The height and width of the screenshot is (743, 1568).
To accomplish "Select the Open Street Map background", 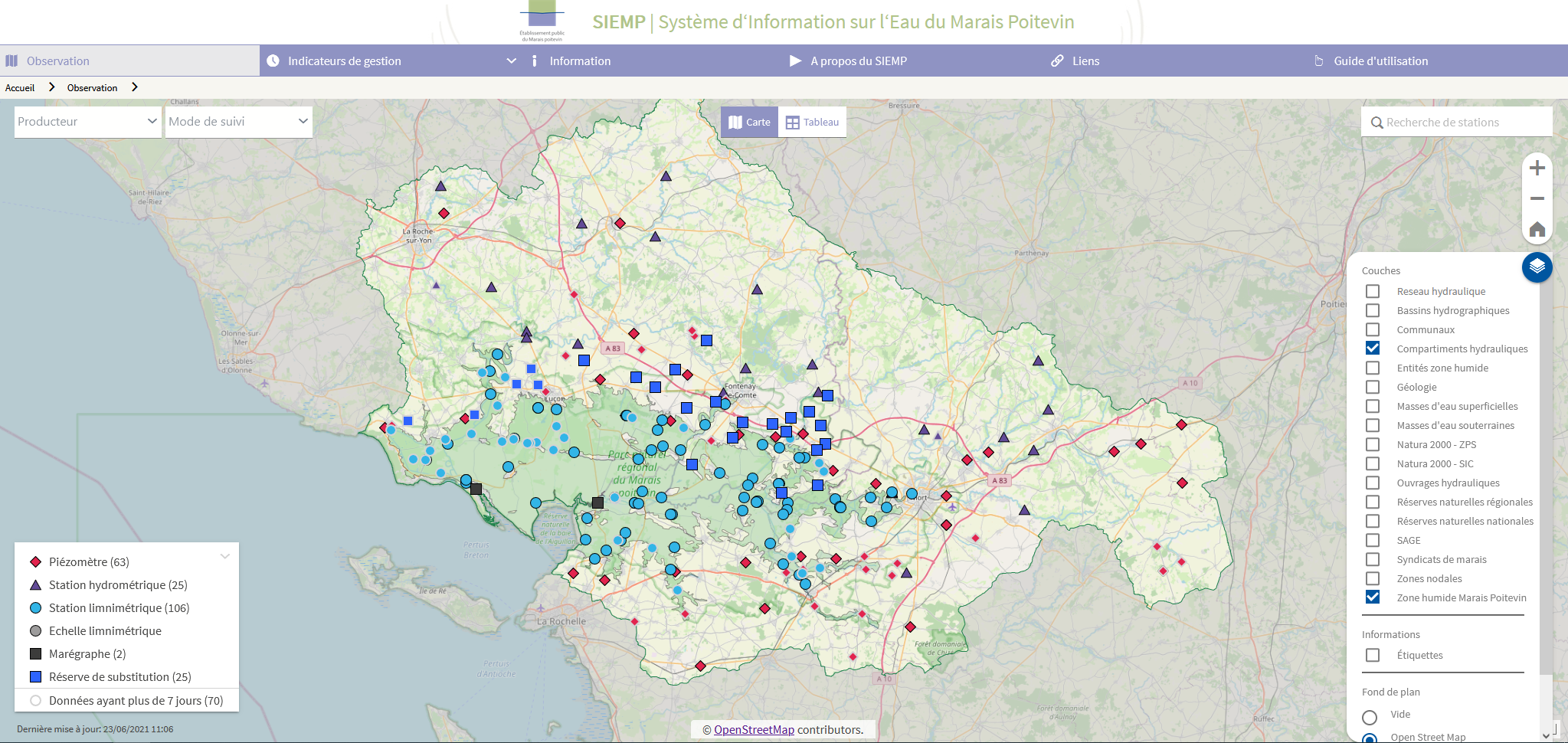I will pyautogui.click(x=1370, y=738).
